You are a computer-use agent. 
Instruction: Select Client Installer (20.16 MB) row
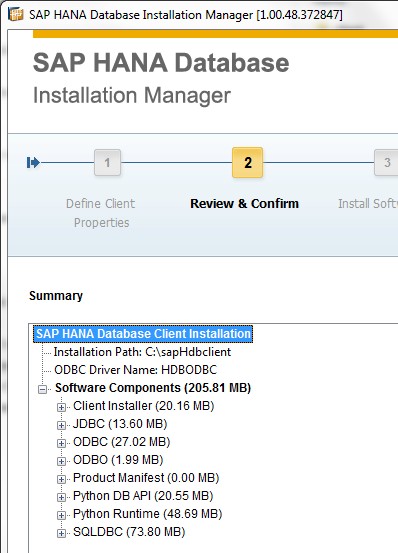pyautogui.click(x=143, y=406)
